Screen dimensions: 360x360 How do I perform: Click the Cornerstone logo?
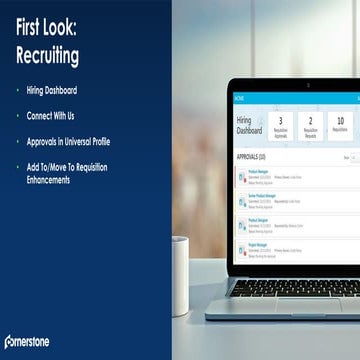pos(27,342)
